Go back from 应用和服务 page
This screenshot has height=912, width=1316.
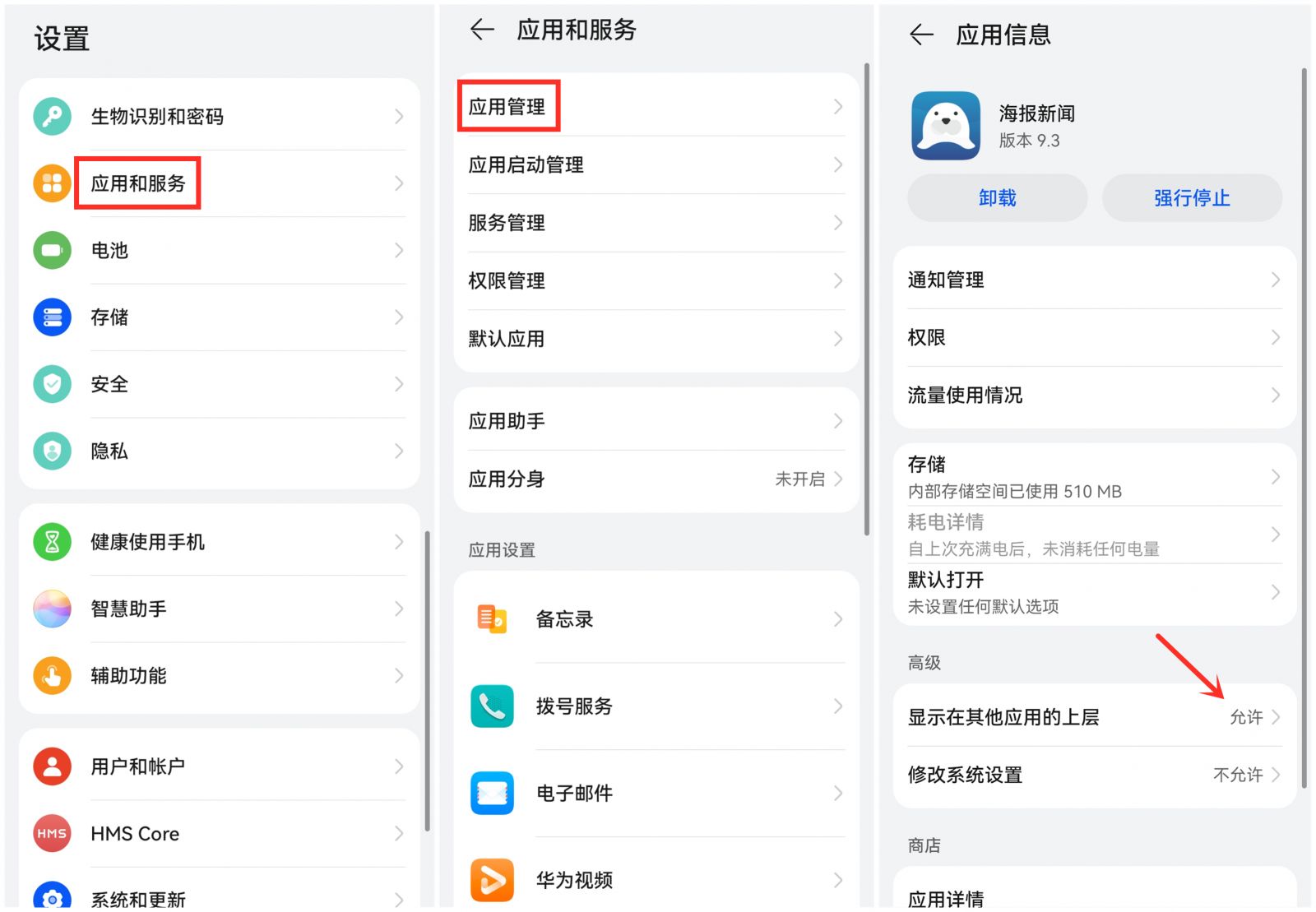point(482,30)
